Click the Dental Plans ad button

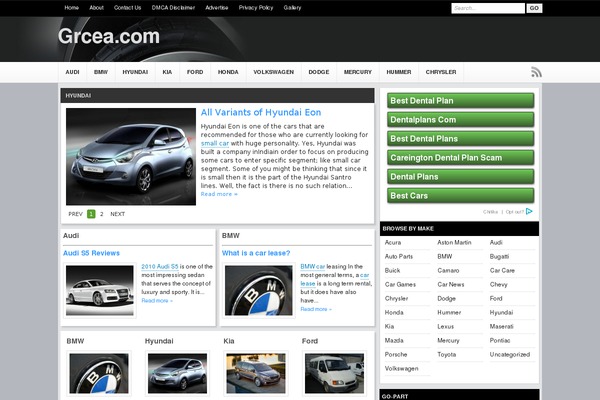click(x=460, y=177)
